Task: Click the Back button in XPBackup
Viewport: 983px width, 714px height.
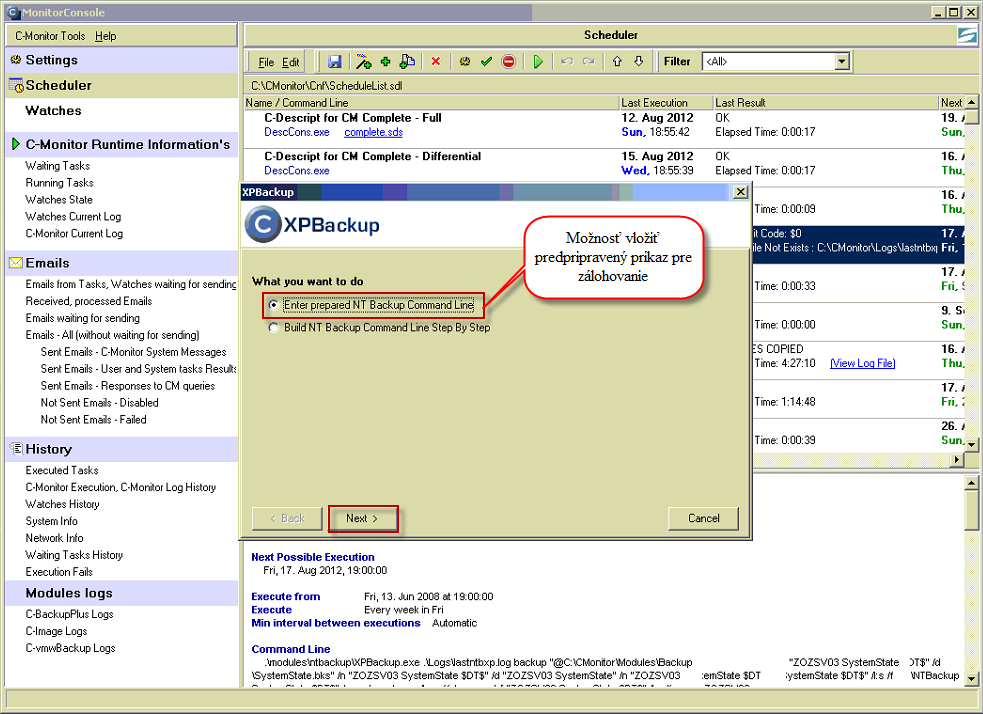Action: (x=287, y=518)
